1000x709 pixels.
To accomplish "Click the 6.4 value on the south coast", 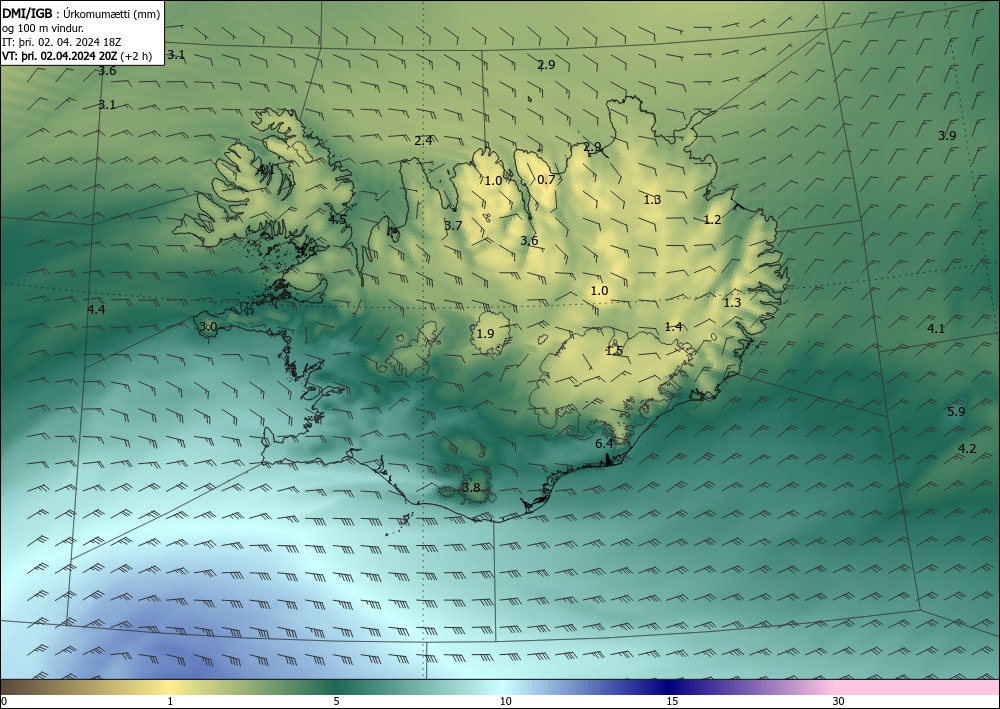I will [604, 444].
